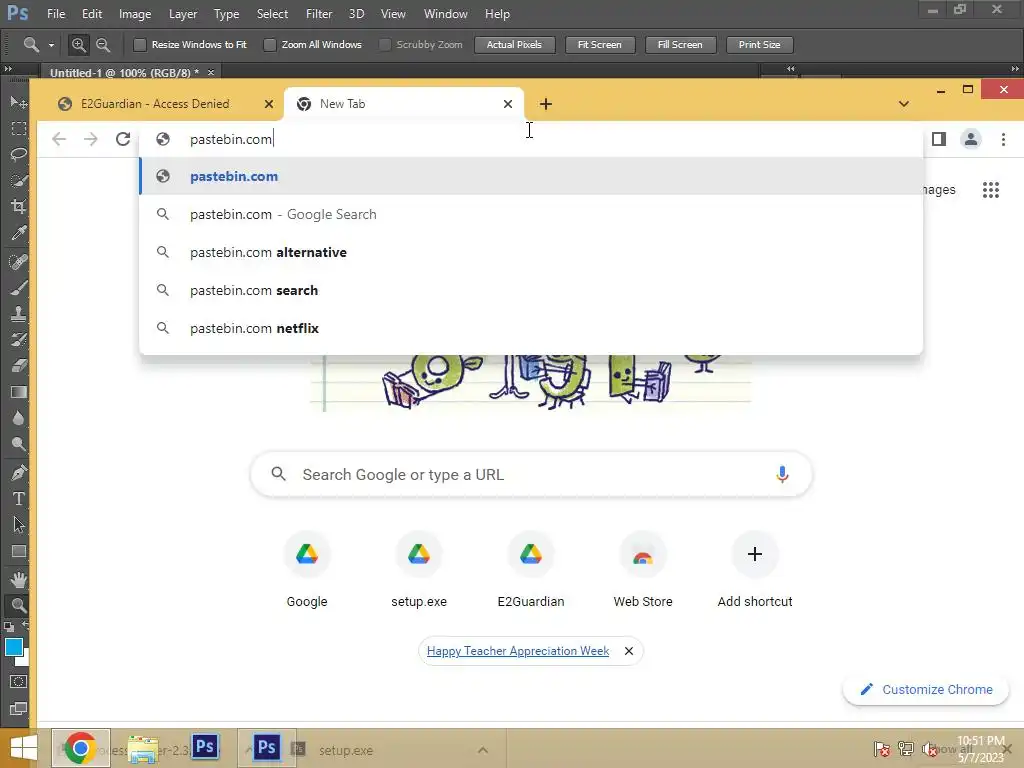
Task: Select the Zoom tool in the toolbox
Action: coord(18,605)
